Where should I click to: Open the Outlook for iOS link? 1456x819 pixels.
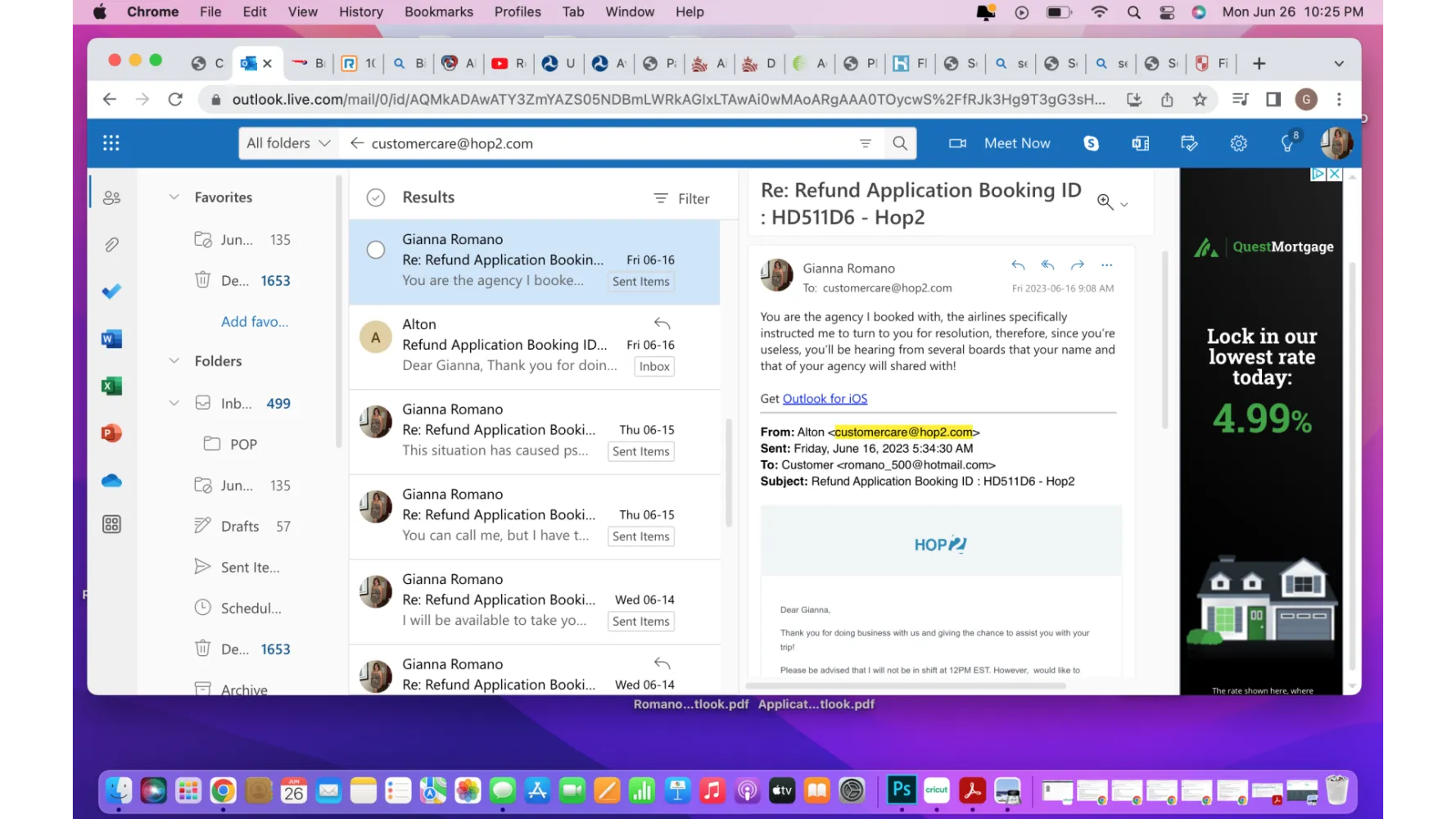[825, 399]
